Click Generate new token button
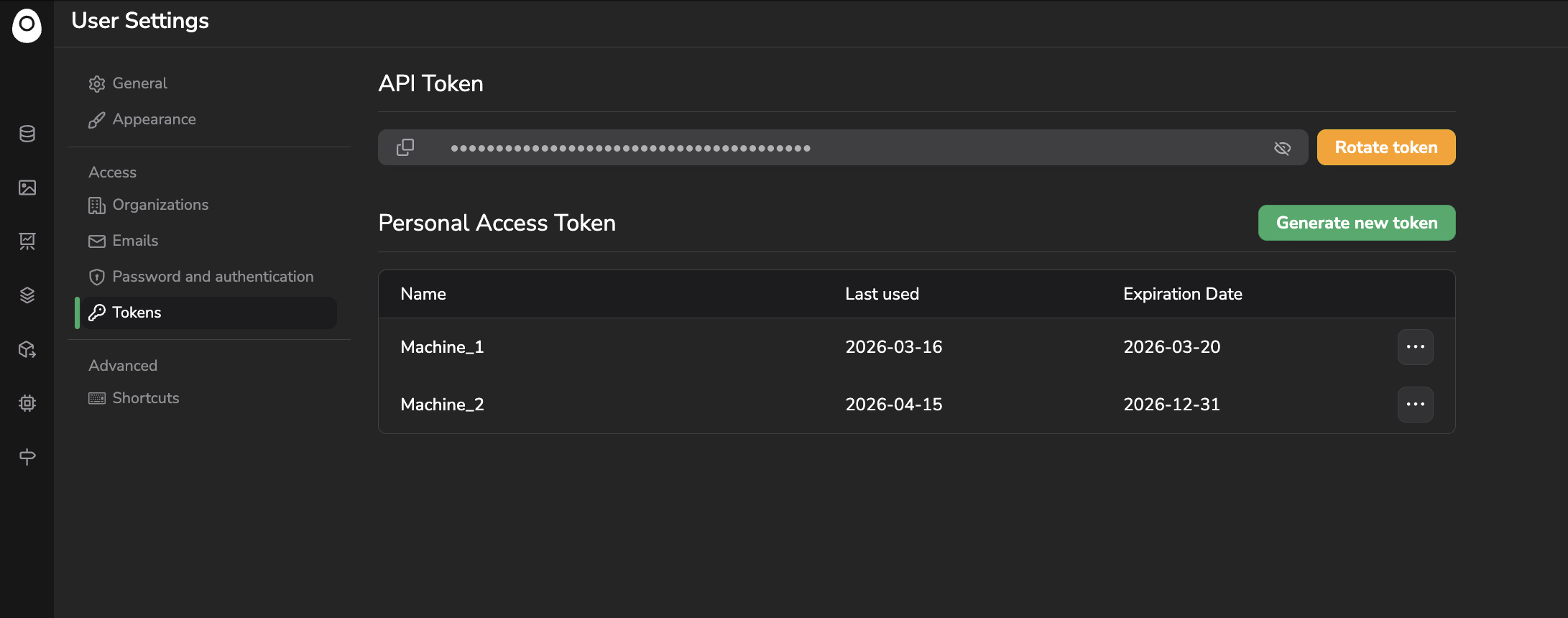 click(1356, 223)
